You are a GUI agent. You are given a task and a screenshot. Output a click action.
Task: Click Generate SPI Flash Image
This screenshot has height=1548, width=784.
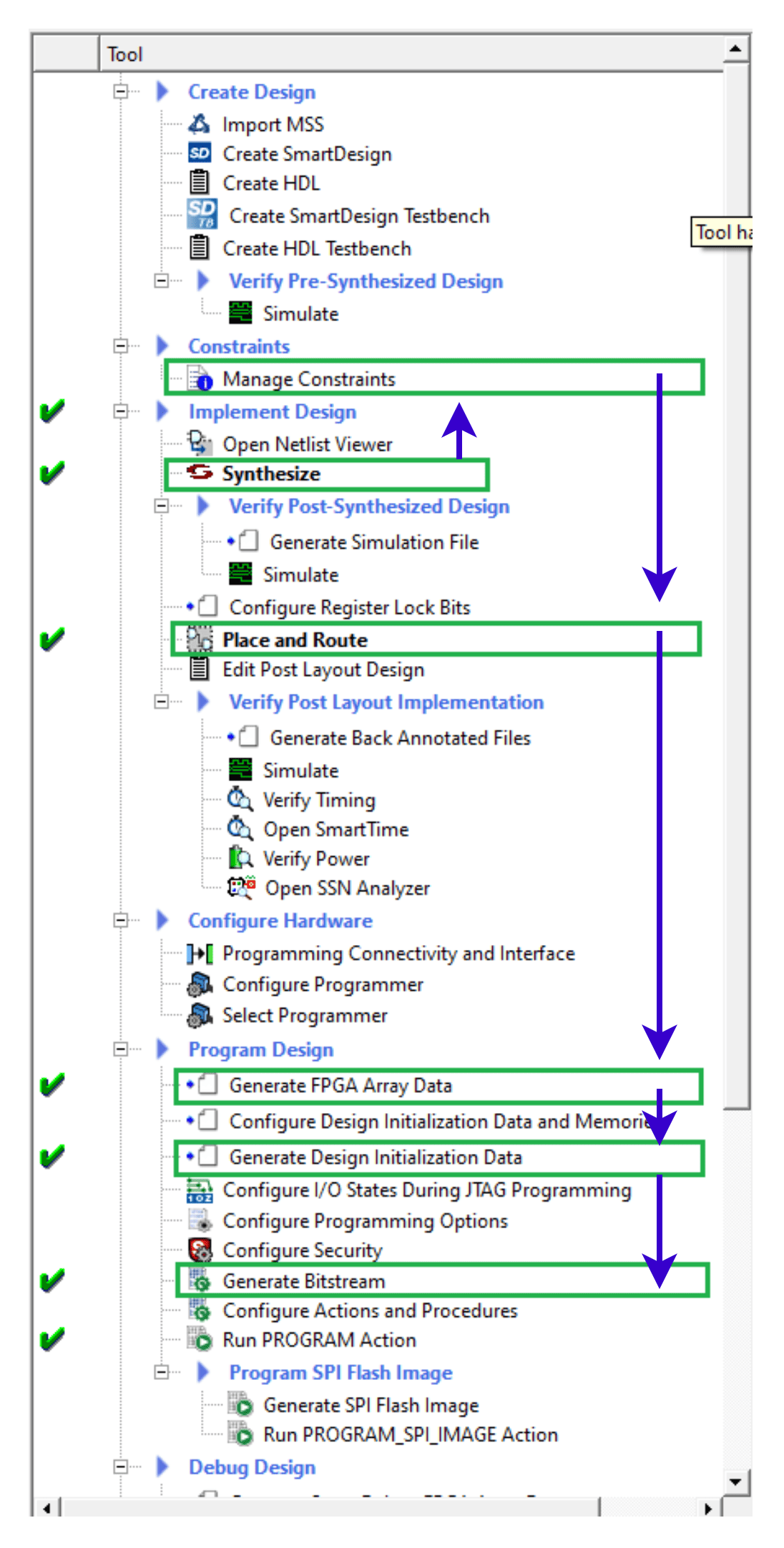[x=371, y=1405]
